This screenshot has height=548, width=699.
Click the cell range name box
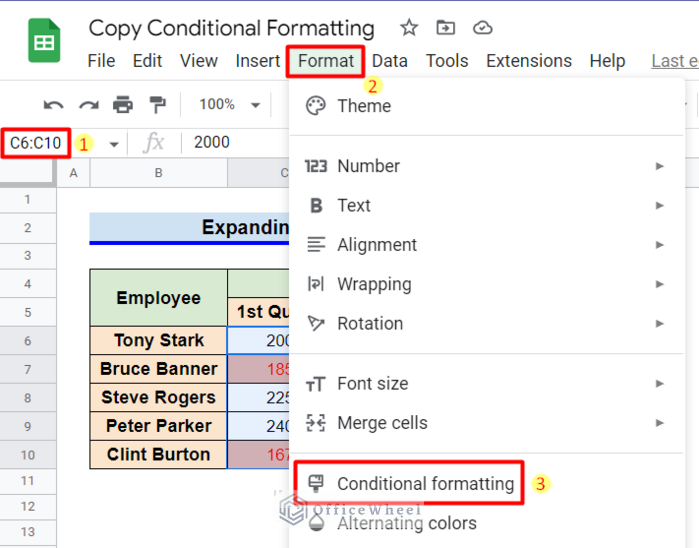[x=36, y=143]
